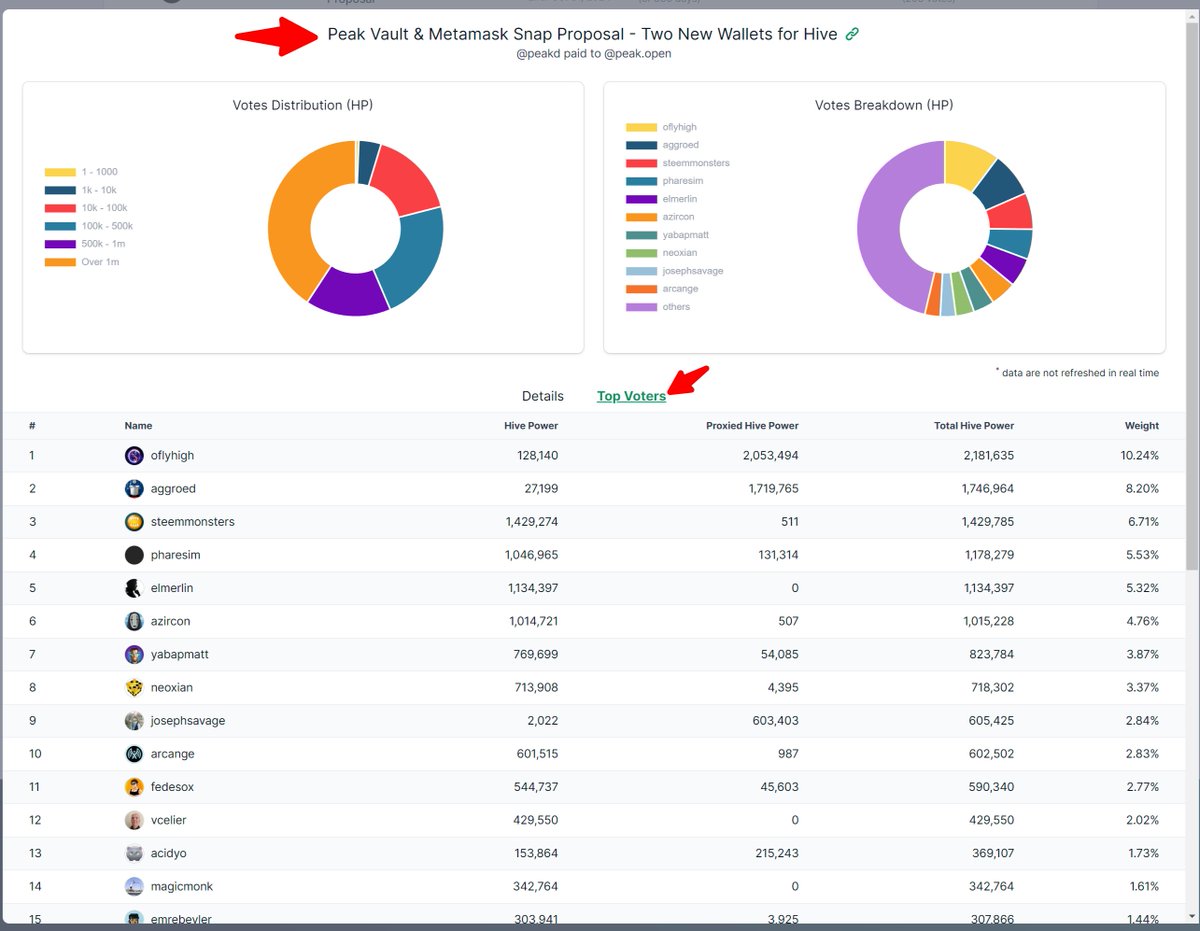The image size is (1200, 931).
Task: Click josephsavage's avatar icon
Action: (134, 720)
